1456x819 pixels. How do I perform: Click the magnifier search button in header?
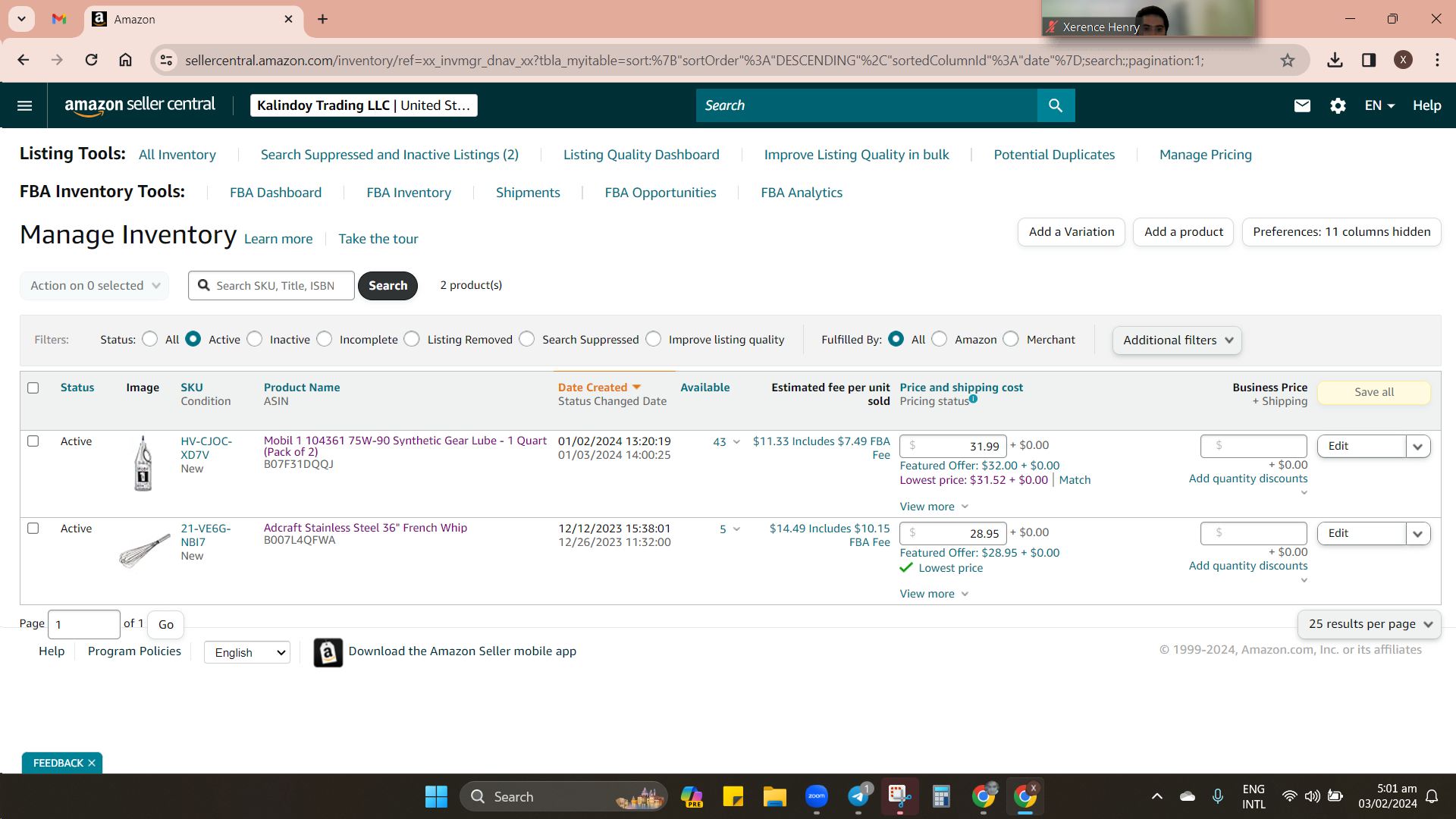pos(1056,105)
